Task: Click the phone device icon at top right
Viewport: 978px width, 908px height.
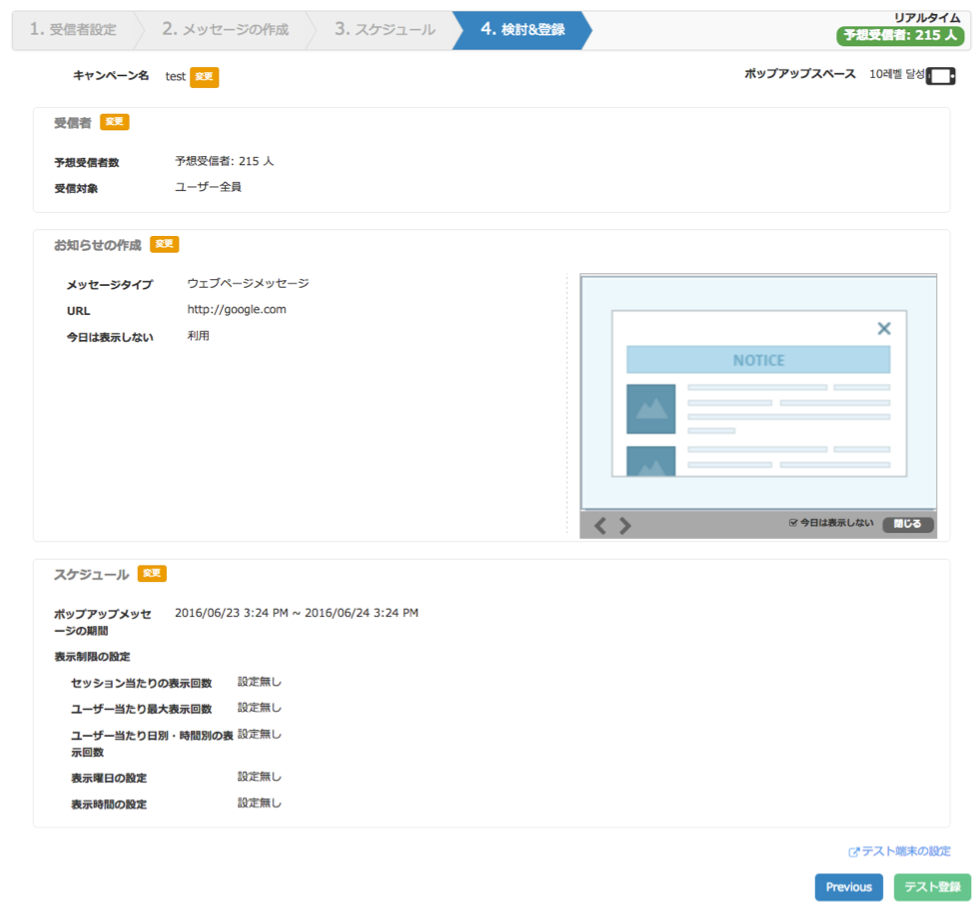Action: [940, 76]
